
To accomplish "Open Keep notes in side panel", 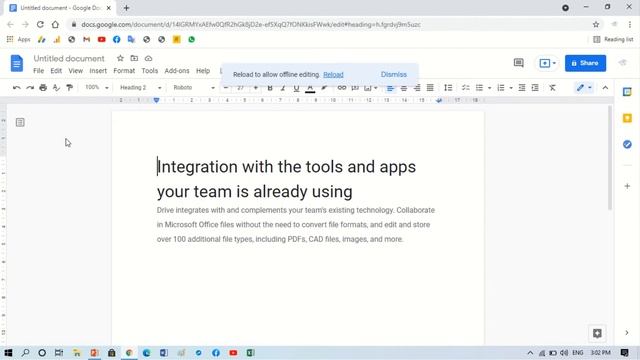I will [x=627, y=118].
